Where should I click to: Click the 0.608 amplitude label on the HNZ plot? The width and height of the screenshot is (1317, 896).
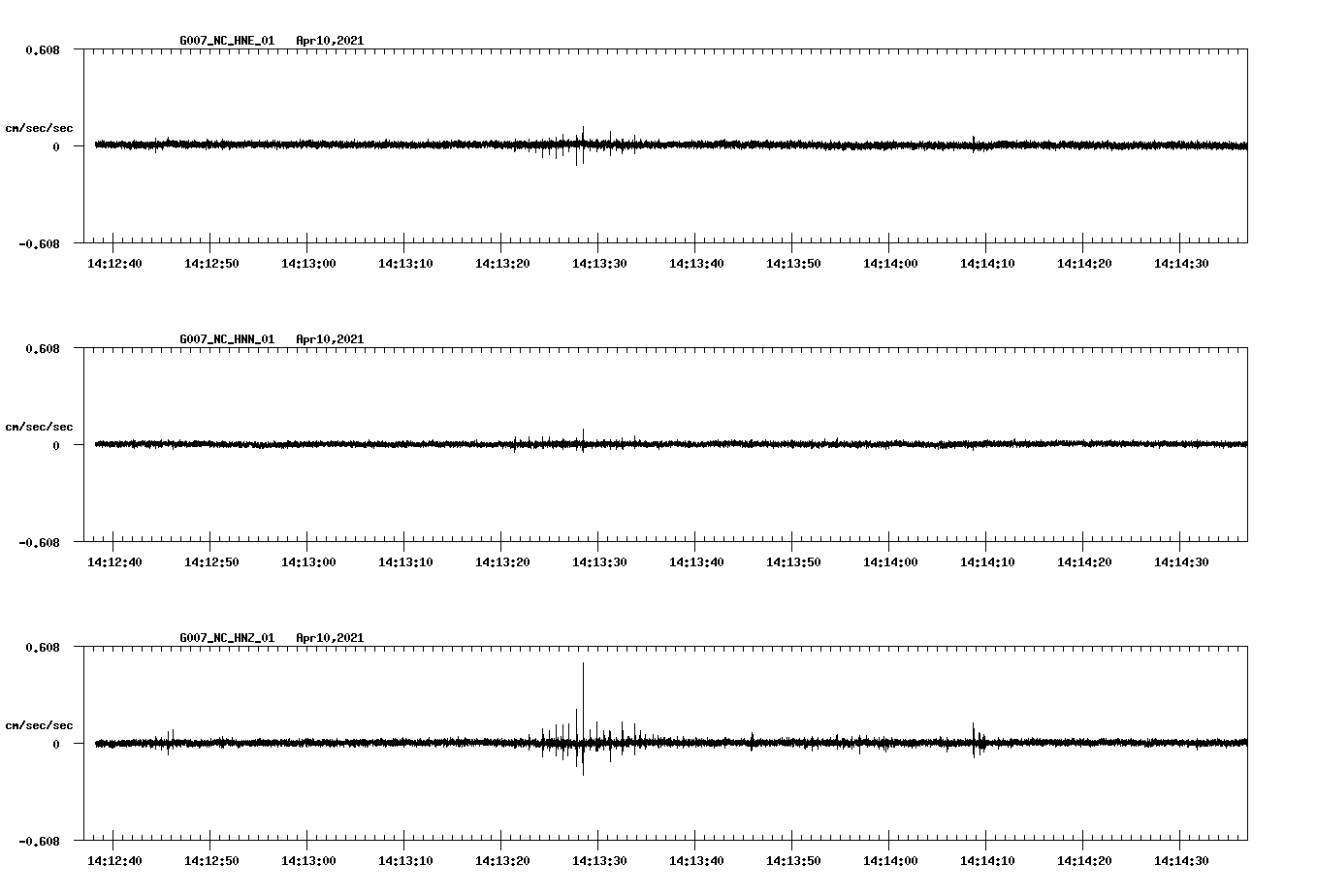point(43,648)
